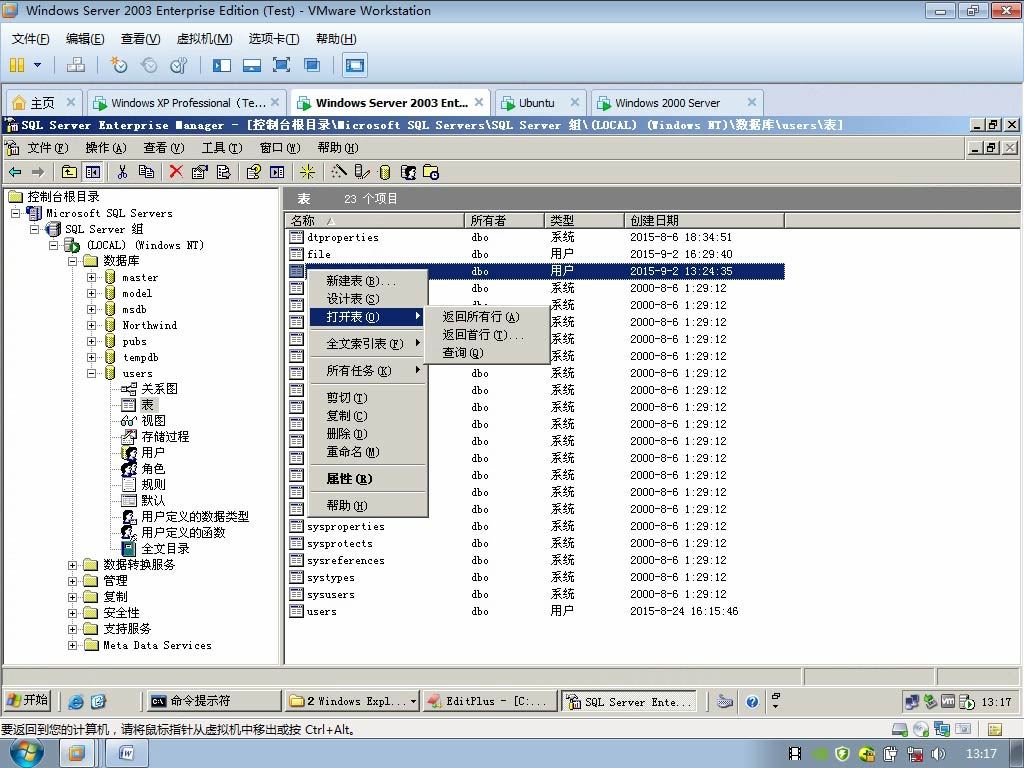Choose 属性(R) in the context menu
Image resolution: width=1024 pixels, height=768 pixels.
pos(368,479)
